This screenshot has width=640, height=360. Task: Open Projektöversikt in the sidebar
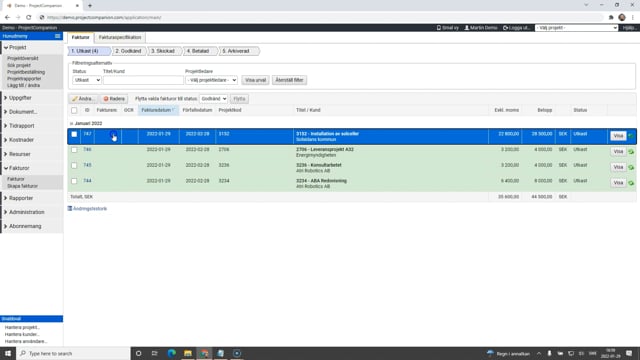point(22,58)
